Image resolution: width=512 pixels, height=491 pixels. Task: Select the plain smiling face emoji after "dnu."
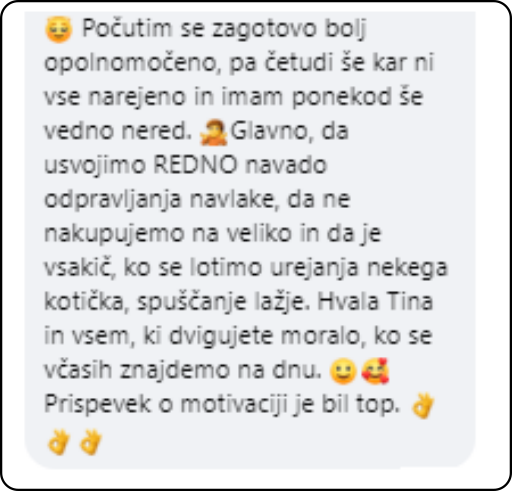[x=343, y=371]
